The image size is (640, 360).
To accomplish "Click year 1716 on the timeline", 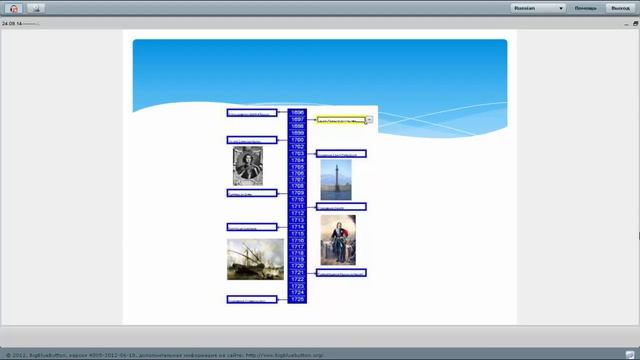I will tap(298, 240).
